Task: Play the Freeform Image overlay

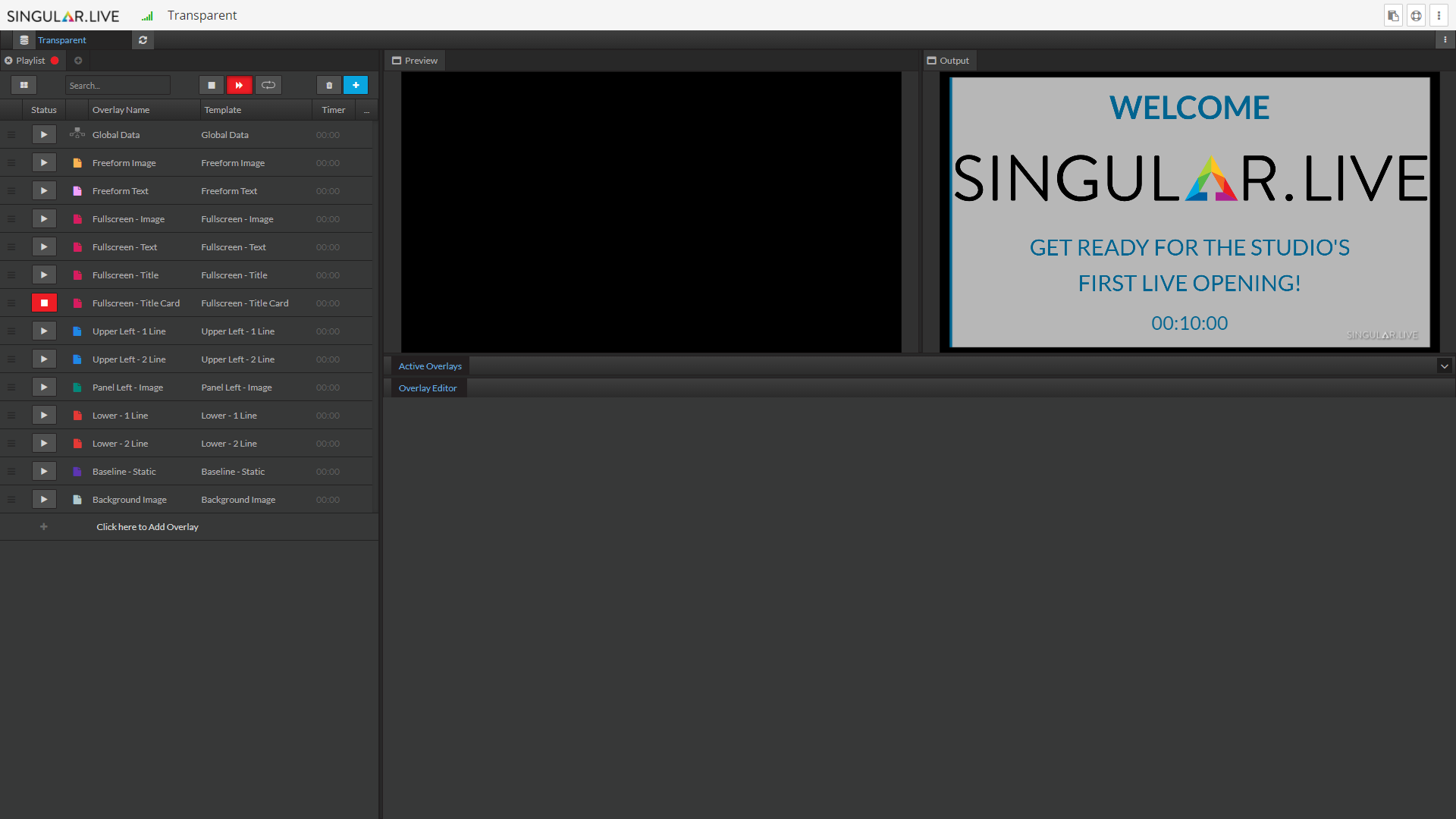Action: coord(44,162)
